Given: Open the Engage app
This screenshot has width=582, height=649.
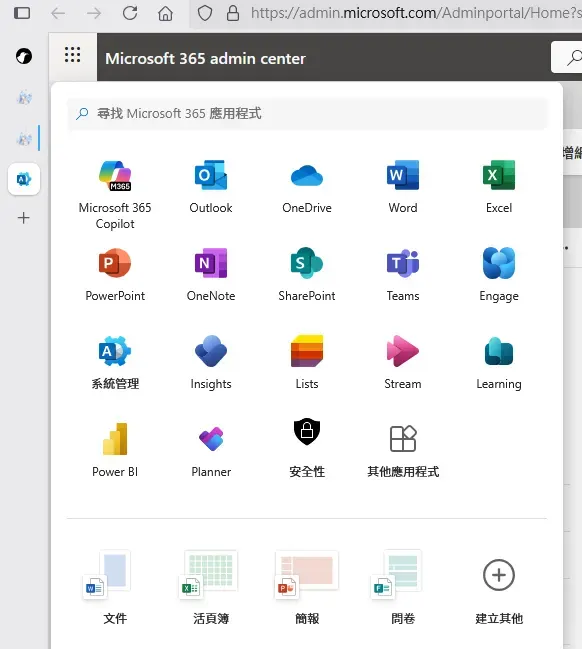Looking at the screenshot, I should pos(499,275).
